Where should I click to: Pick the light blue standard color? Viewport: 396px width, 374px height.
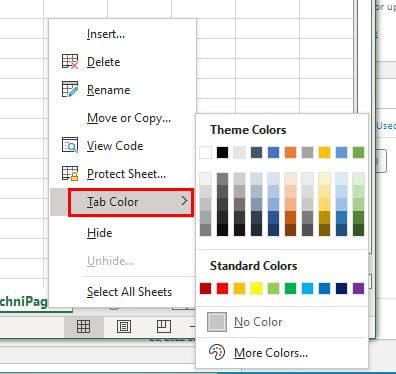(x=307, y=288)
